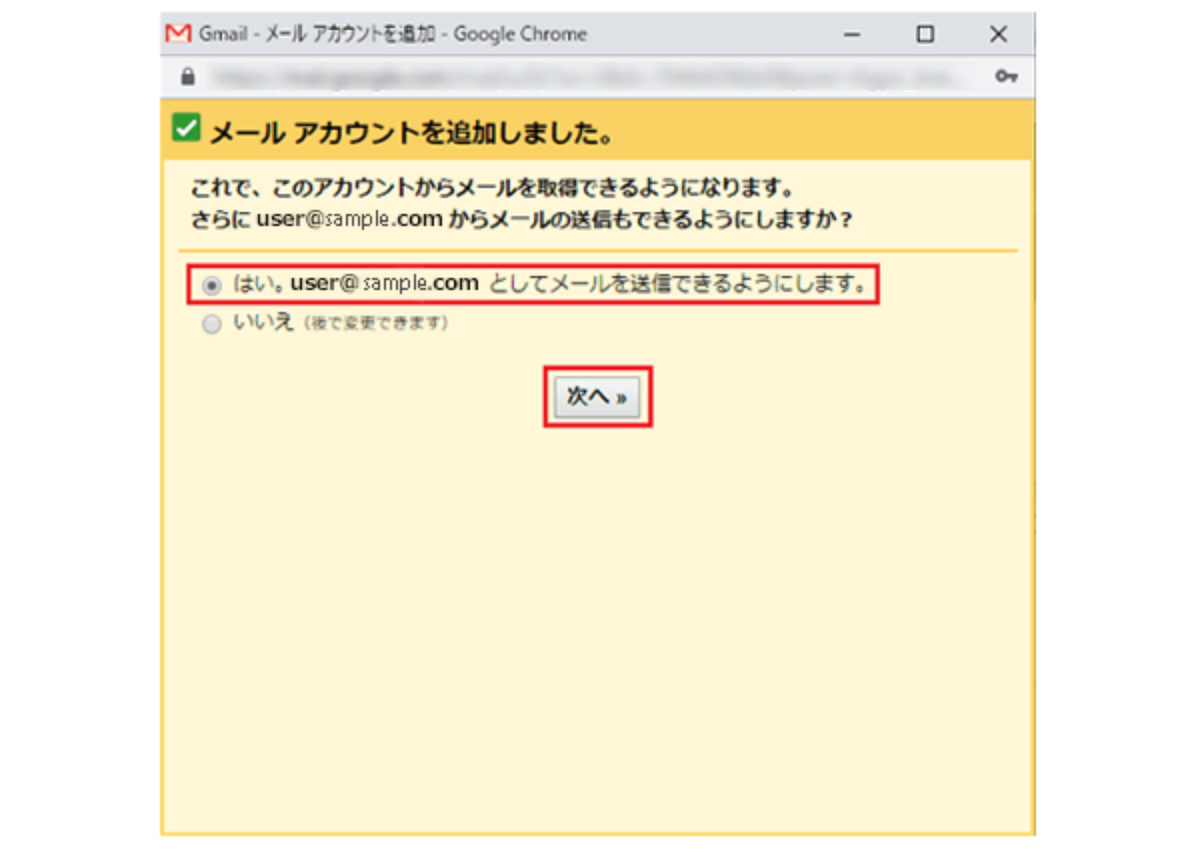Minimize the Gmail popup window

(852, 35)
